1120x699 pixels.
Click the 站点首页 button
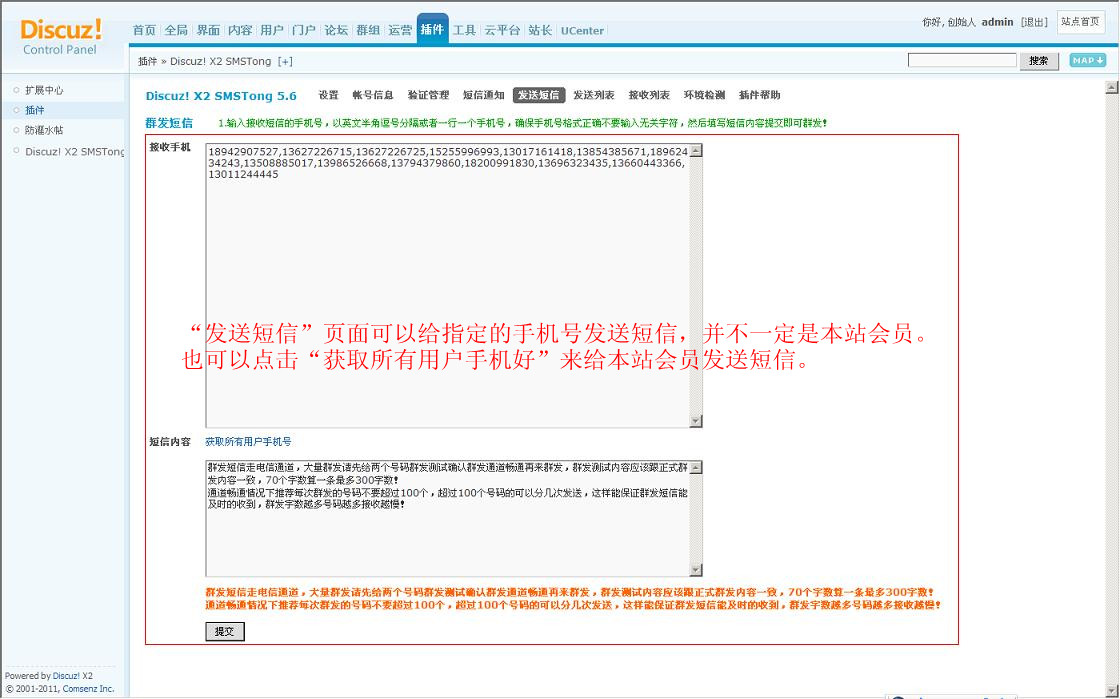(1080, 22)
